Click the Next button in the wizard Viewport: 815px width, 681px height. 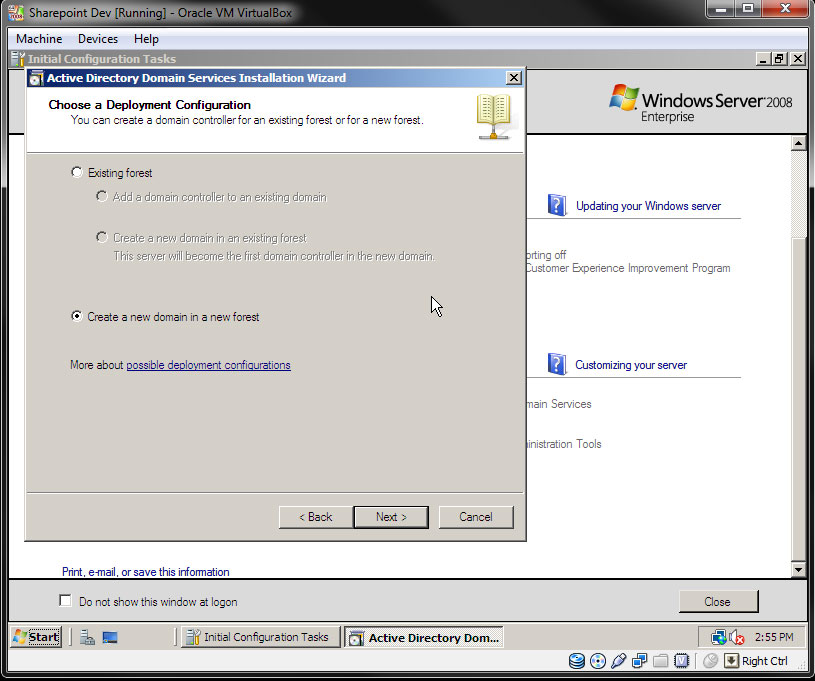coord(391,517)
